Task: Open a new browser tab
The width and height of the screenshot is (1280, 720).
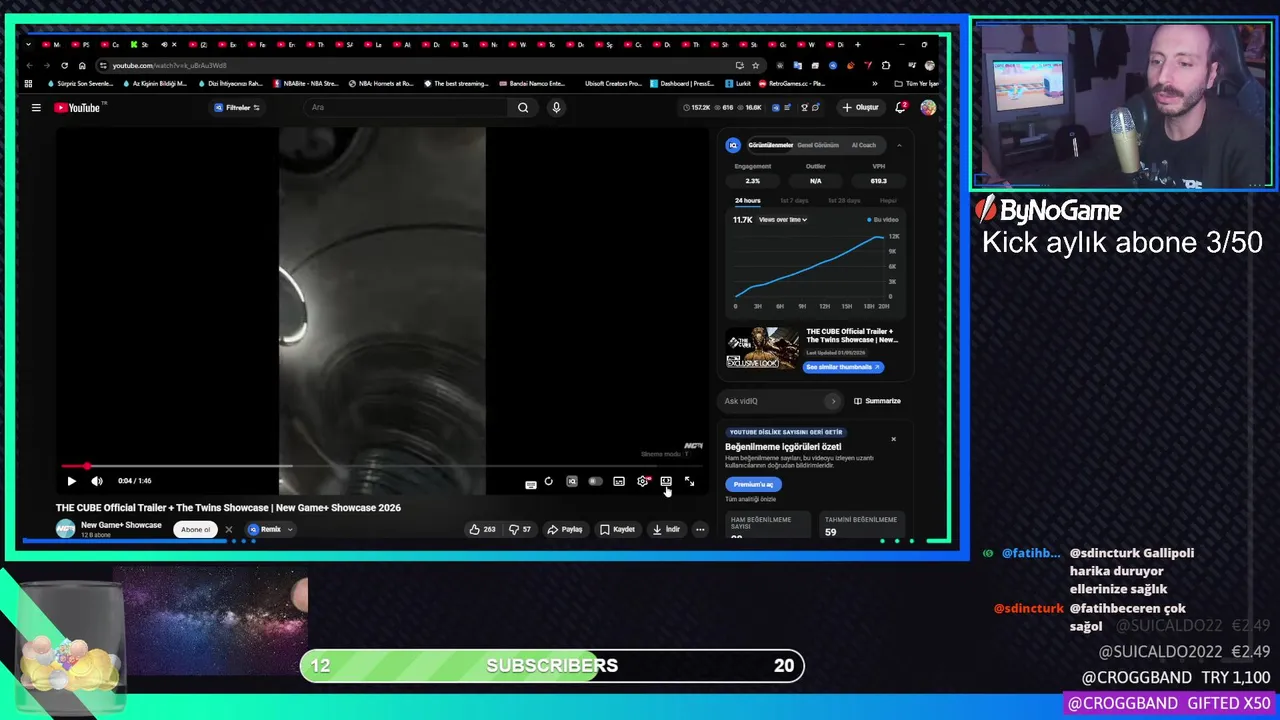Action: [856, 45]
